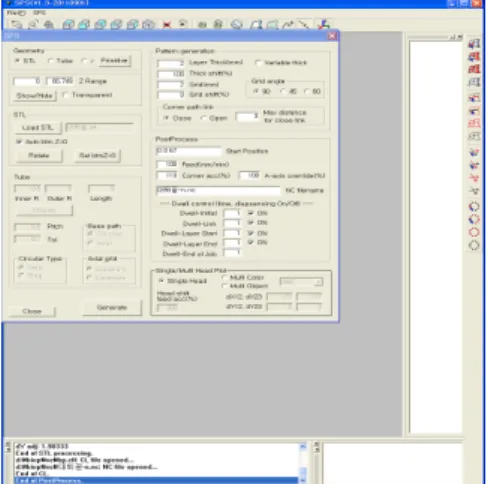Toggle the Transparent checkbox
This screenshot has width=488, height=484.
(x=65, y=95)
